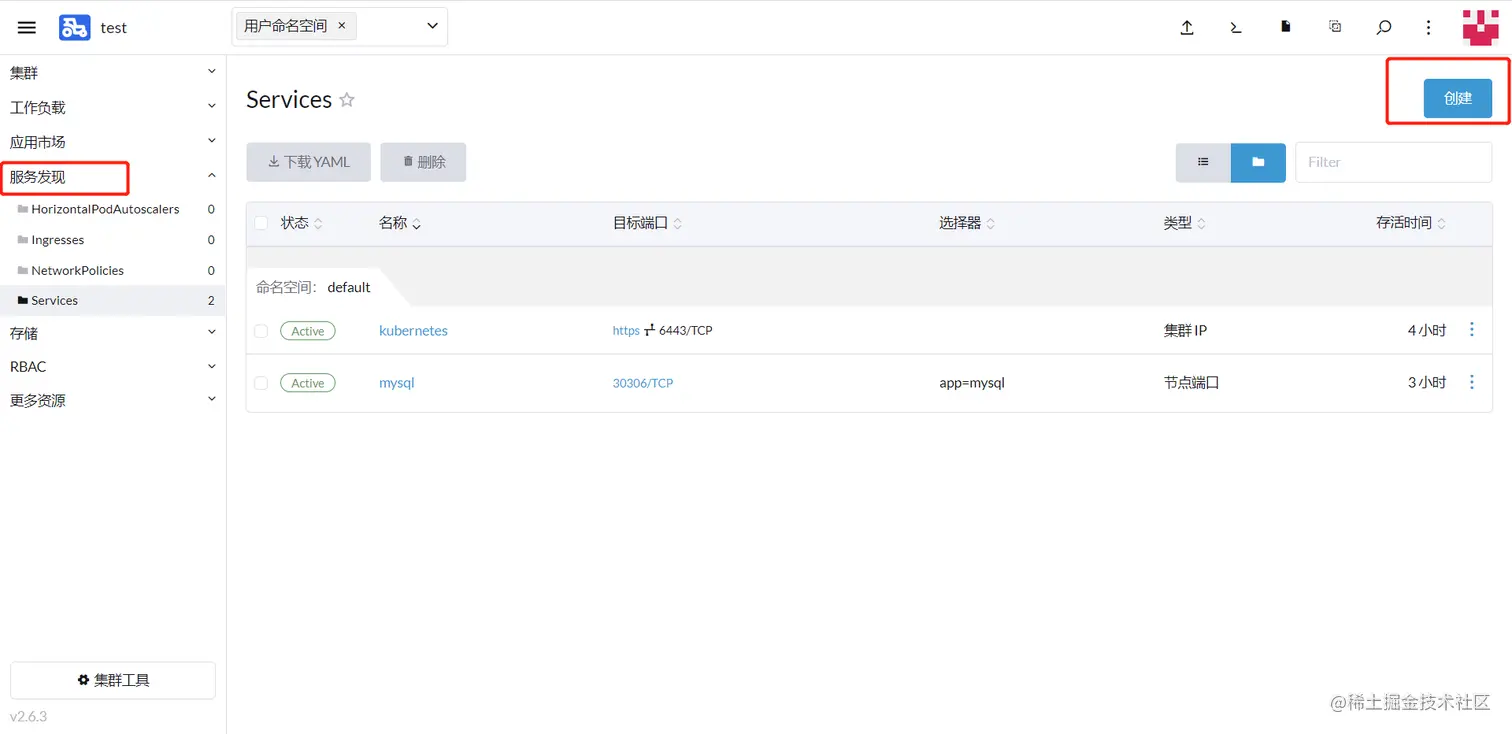
Task: Expand the 更多资源 sidebar section
Action: tap(112, 400)
